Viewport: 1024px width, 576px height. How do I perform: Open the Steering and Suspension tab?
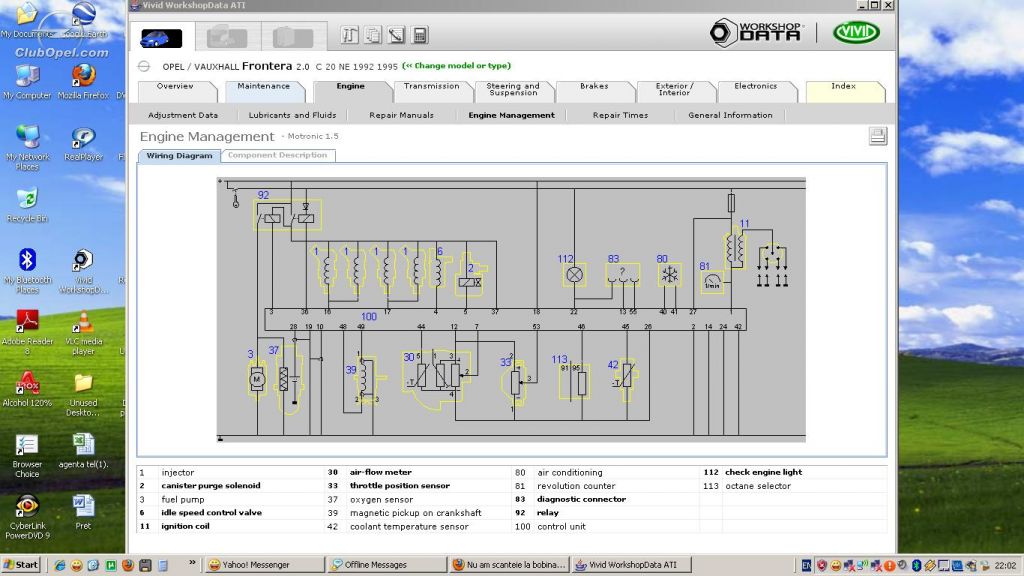pos(513,89)
